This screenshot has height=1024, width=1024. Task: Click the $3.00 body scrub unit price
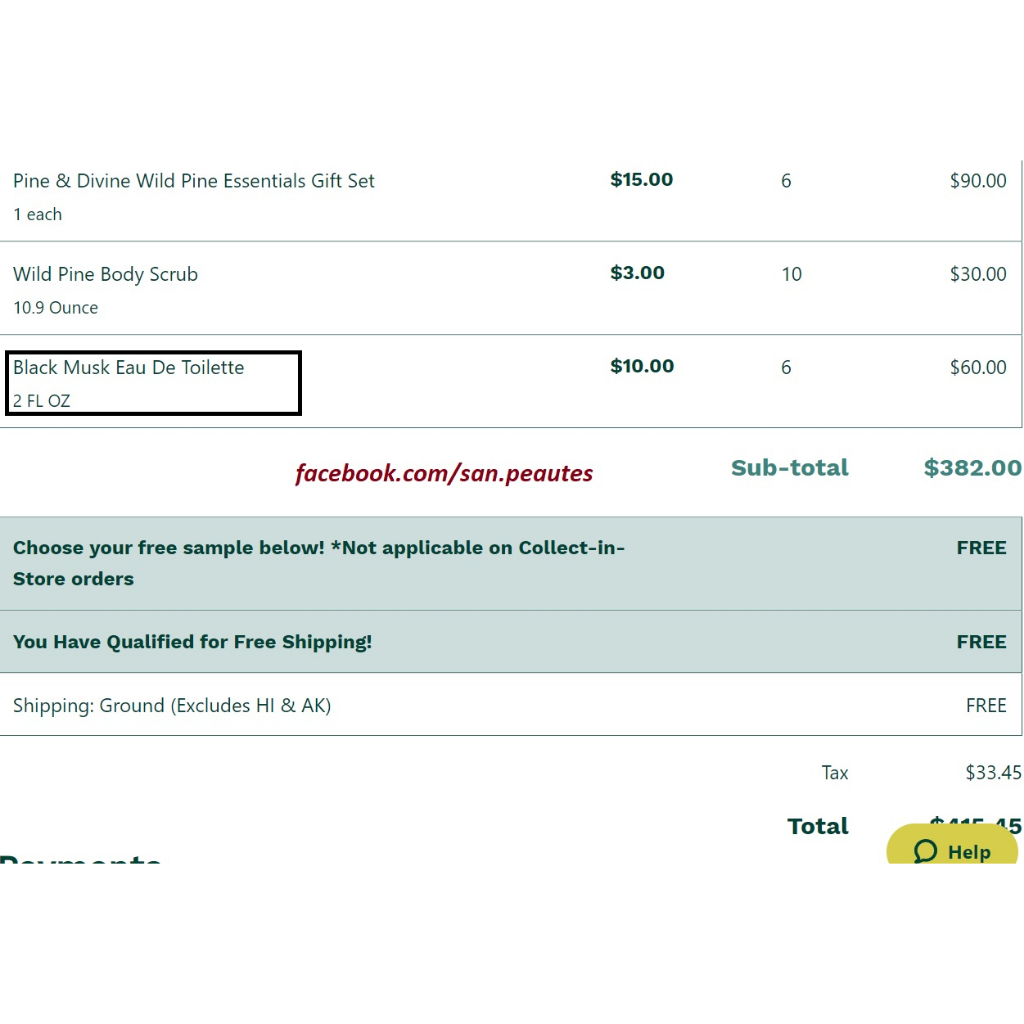(637, 273)
